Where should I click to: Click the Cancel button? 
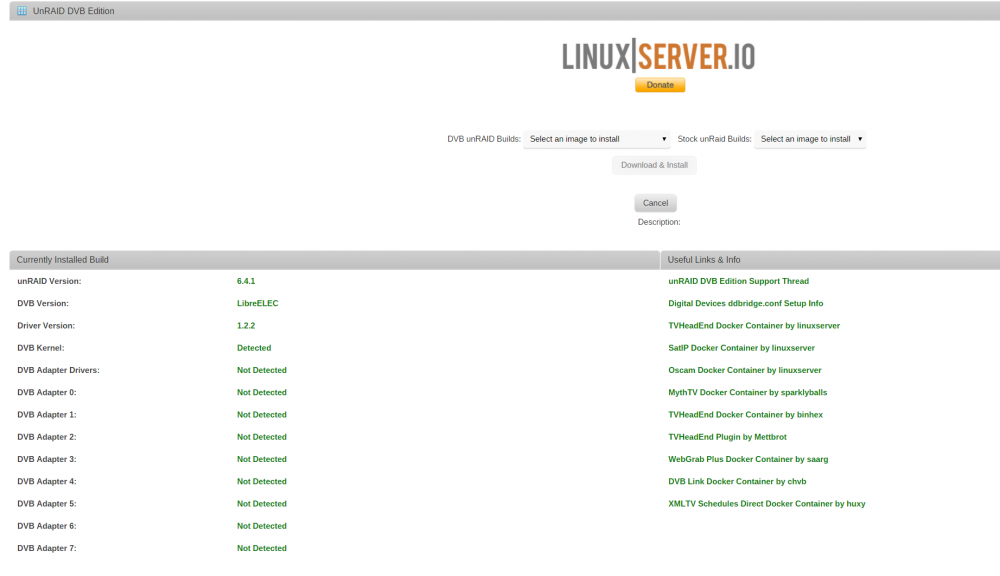(656, 203)
